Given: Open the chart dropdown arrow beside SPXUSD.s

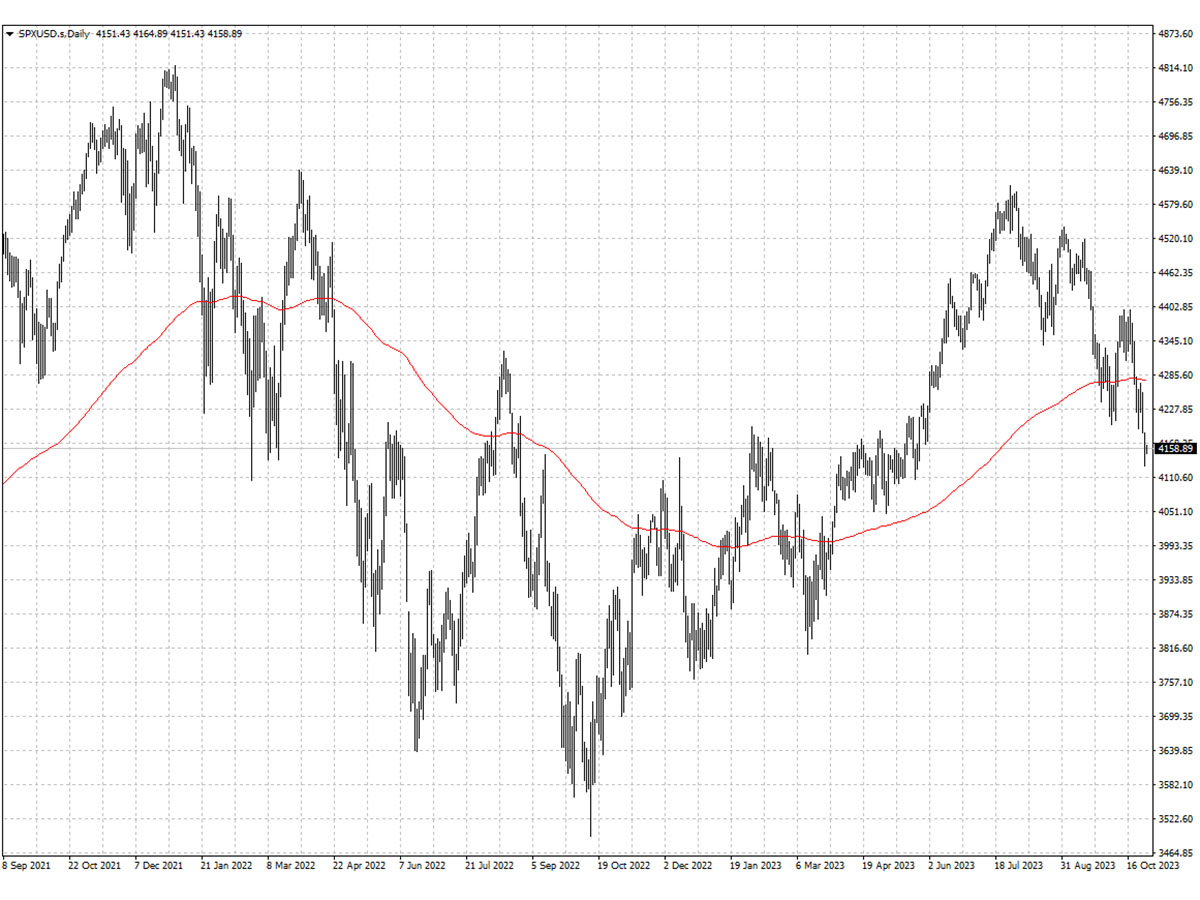Looking at the screenshot, I should [x=10, y=33].
